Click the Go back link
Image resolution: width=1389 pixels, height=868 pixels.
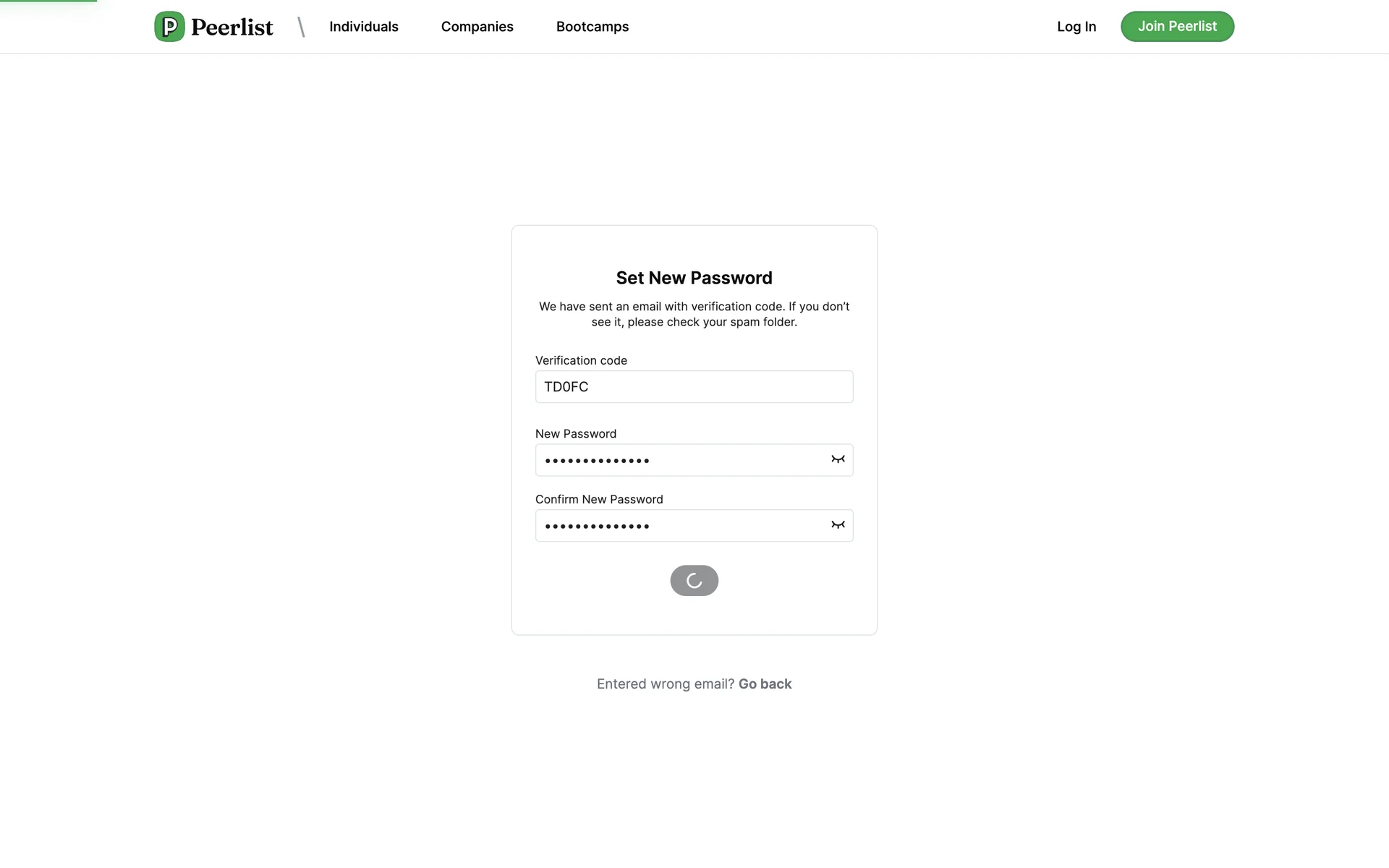tap(765, 684)
